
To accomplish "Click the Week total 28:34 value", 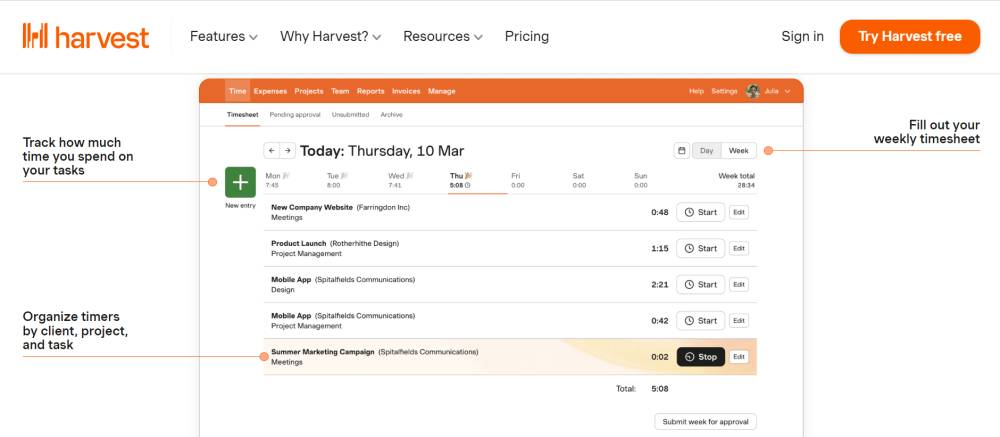I will click(746, 186).
